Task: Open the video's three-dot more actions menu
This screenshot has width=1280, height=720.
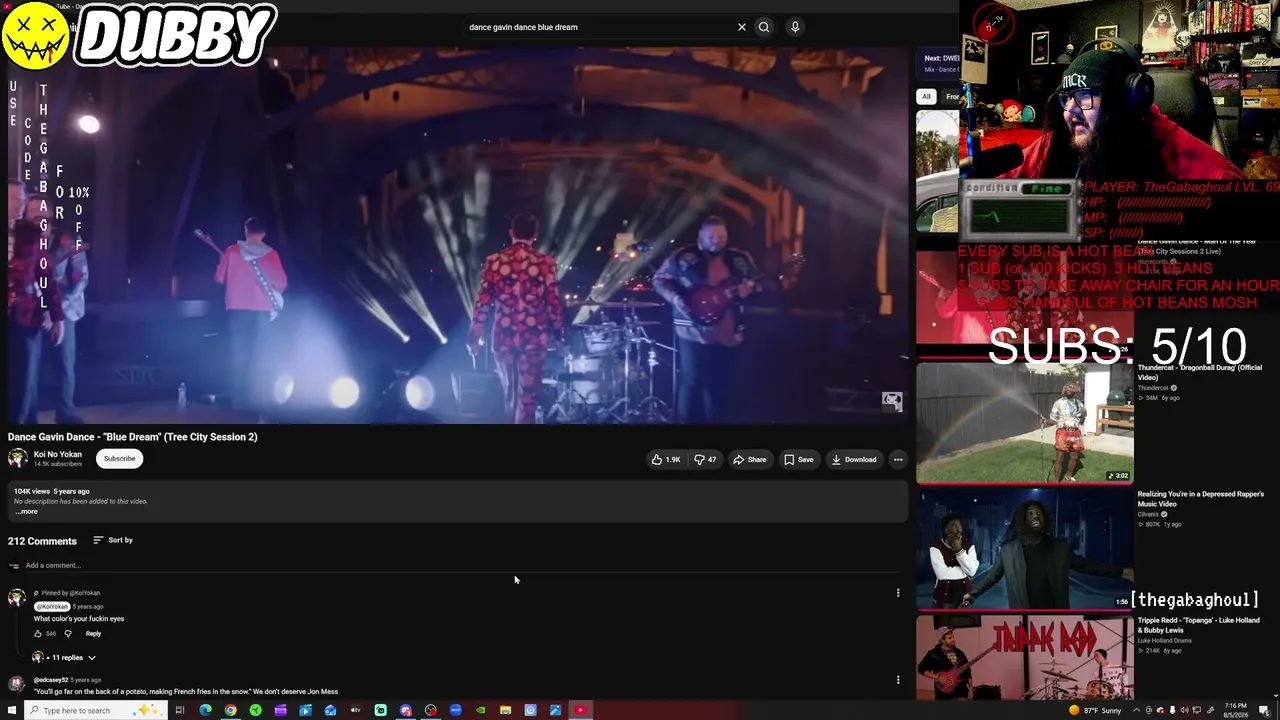Action: (x=898, y=459)
